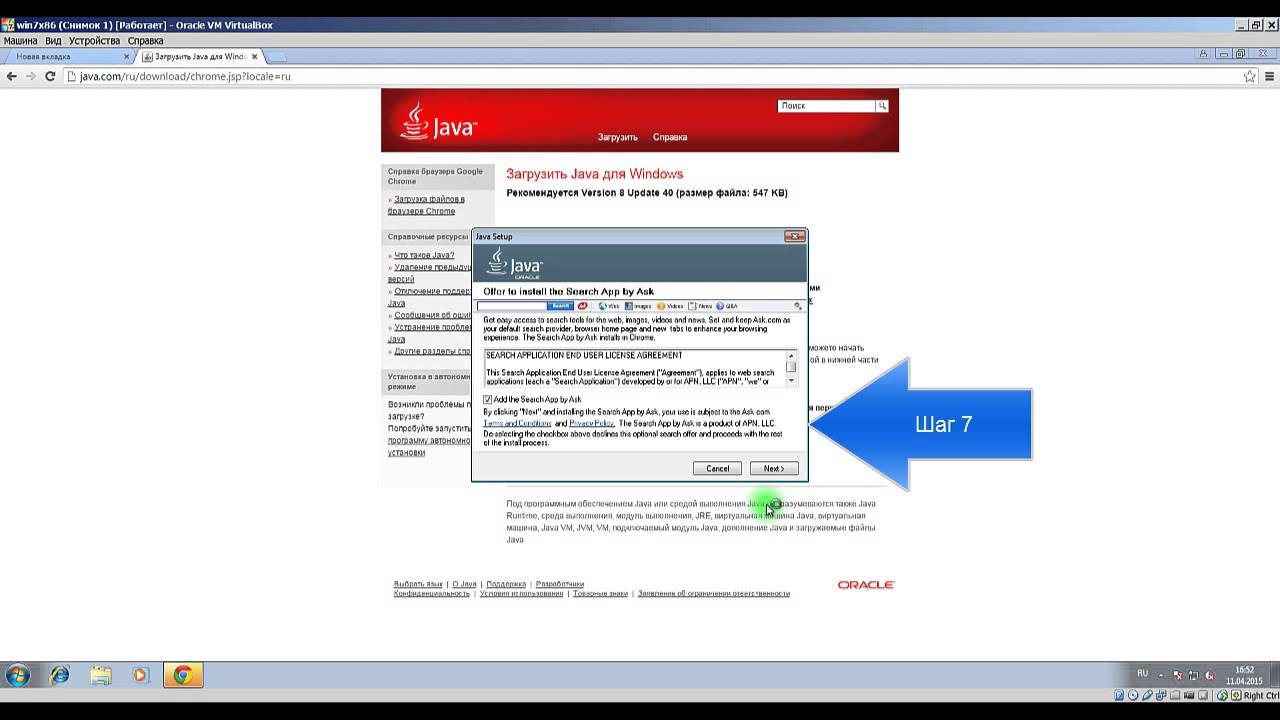Screen dimensions: 1280x720
Task: Close the Загрузить Java tab
Action: click(255, 57)
